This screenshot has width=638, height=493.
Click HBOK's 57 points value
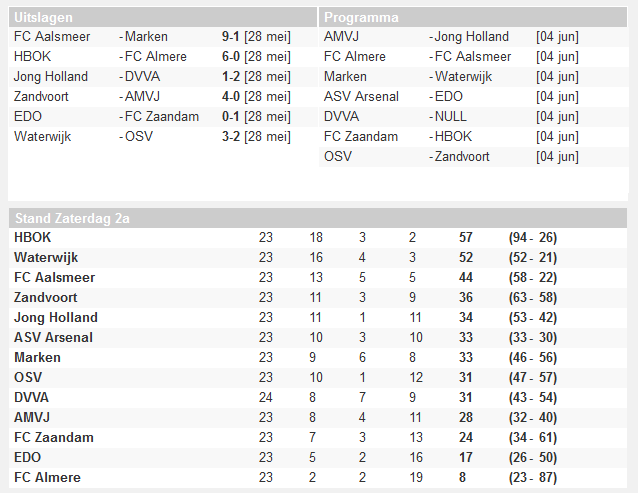point(465,237)
